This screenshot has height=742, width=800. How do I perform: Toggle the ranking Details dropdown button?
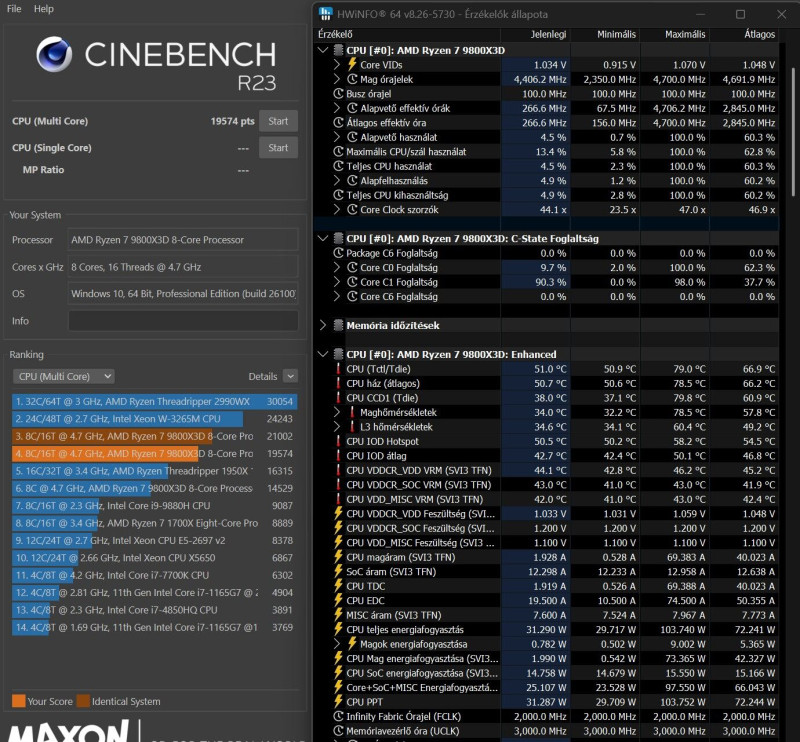pyautogui.click(x=290, y=376)
